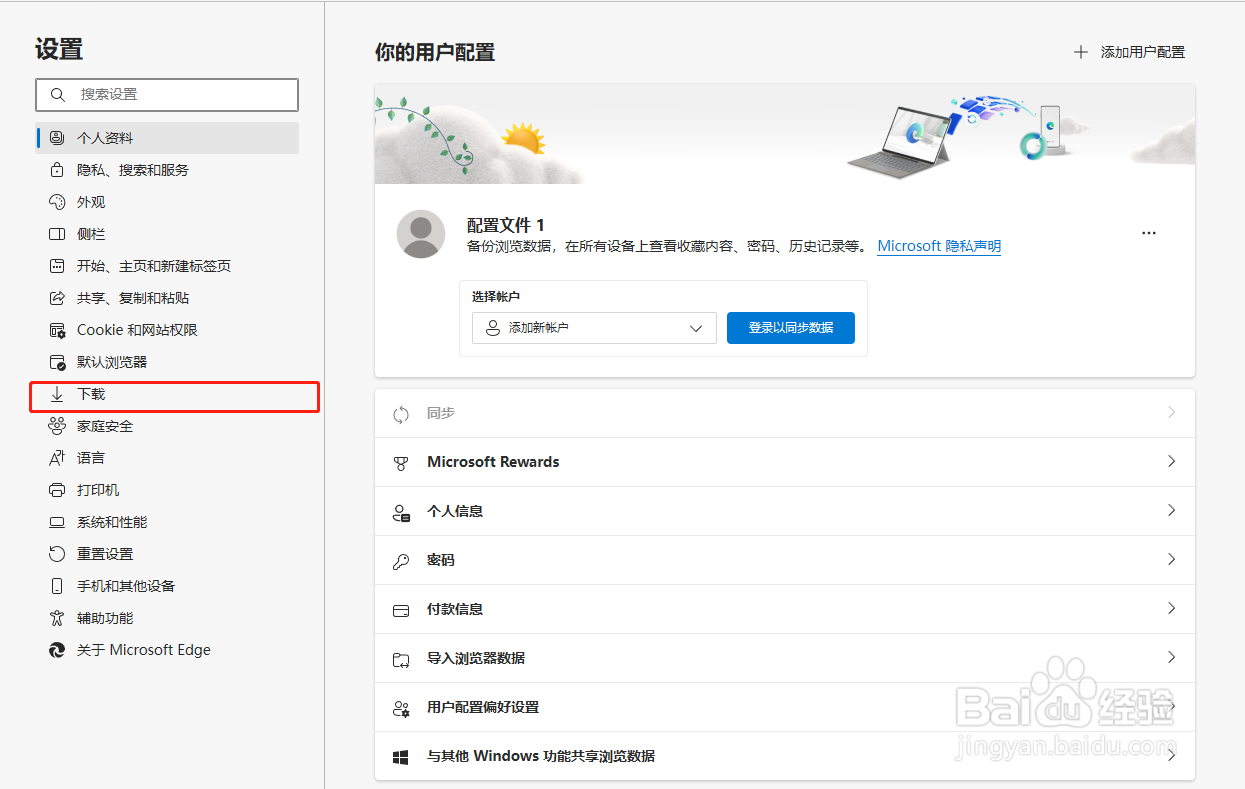The image size is (1245, 789).
Task: Click the trophy icon beside Microsoft Rewards
Action: pyautogui.click(x=401, y=463)
